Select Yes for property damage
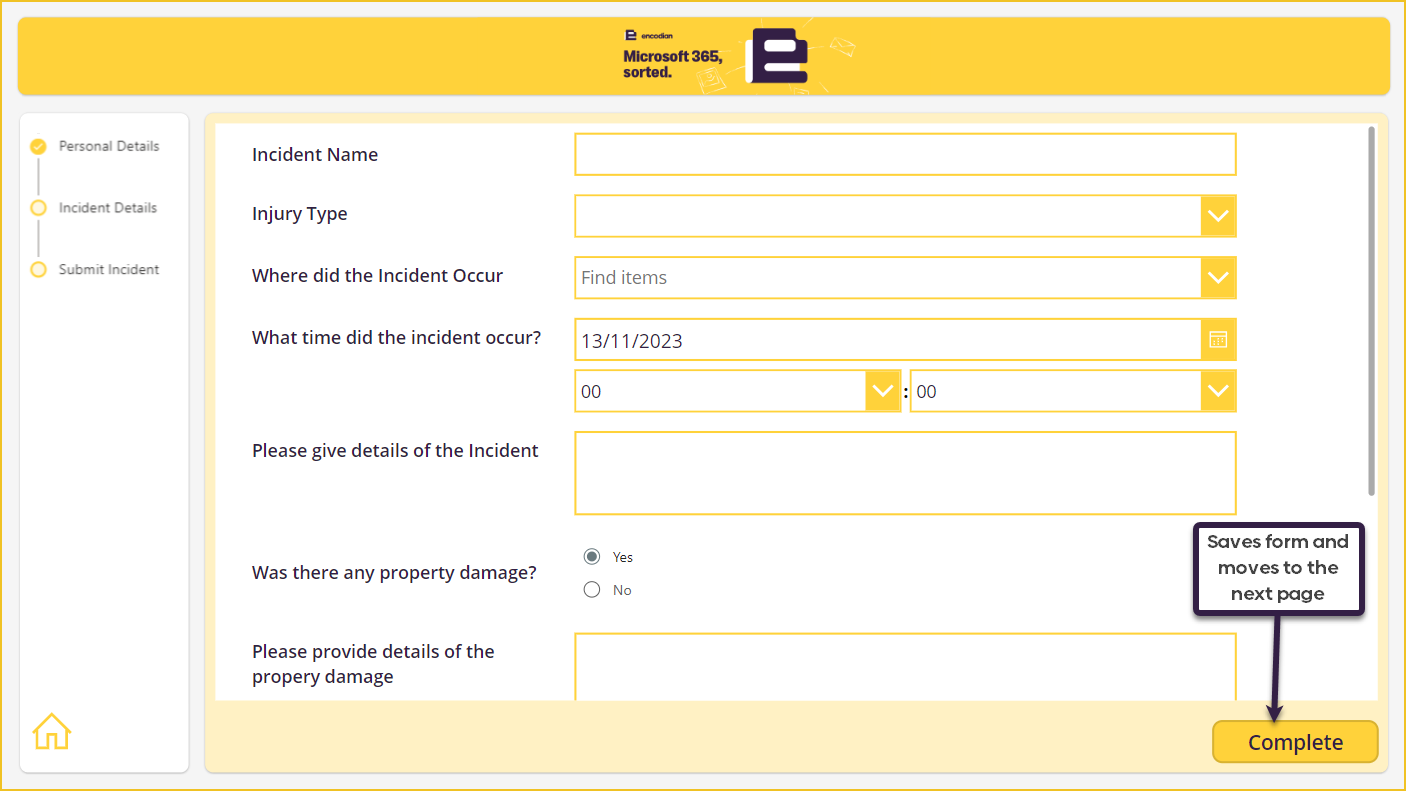The image size is (1406, 791). (x=592, y=557)
